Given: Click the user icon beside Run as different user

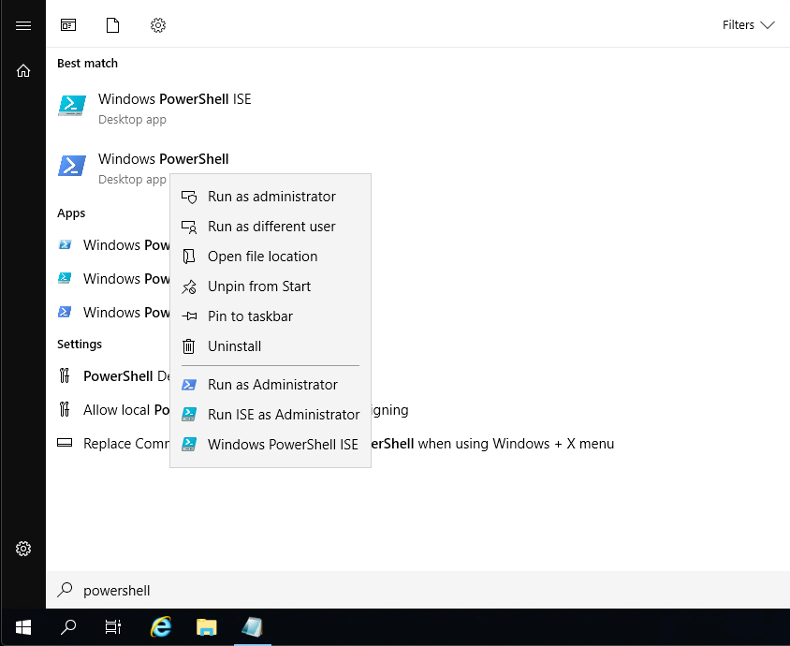Looking at the screenshot, I should pos(189,227).
